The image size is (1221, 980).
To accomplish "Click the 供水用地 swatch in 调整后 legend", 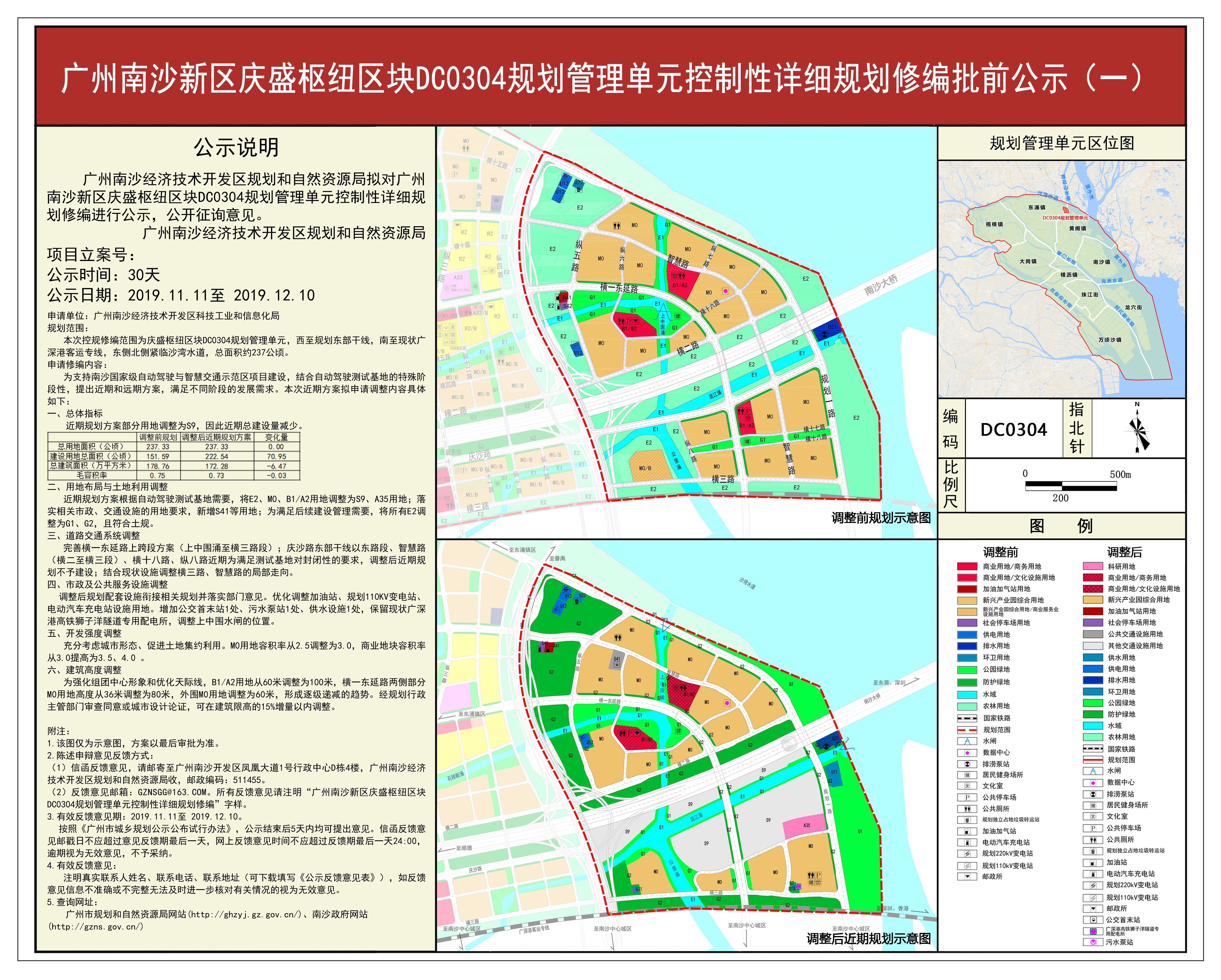I will click(1093, 658).
